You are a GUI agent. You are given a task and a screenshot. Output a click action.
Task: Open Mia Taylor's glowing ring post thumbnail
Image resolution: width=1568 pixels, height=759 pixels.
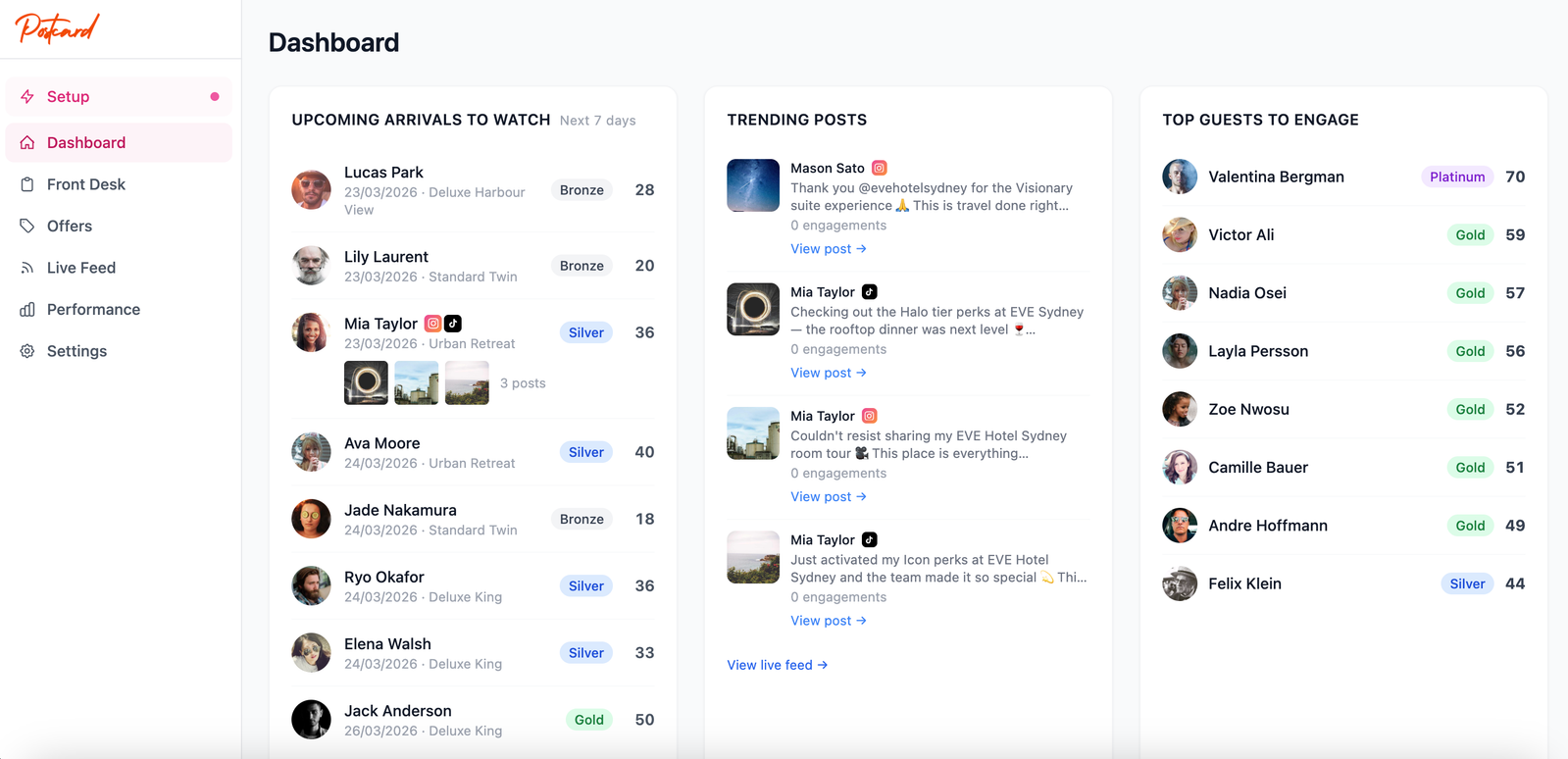[366, 383]
